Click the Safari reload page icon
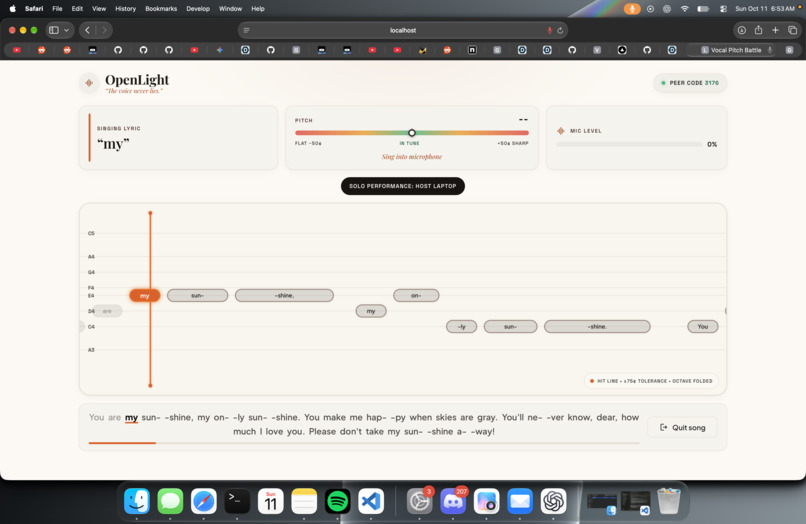This screenshot has height=524, width=806. 560,30
